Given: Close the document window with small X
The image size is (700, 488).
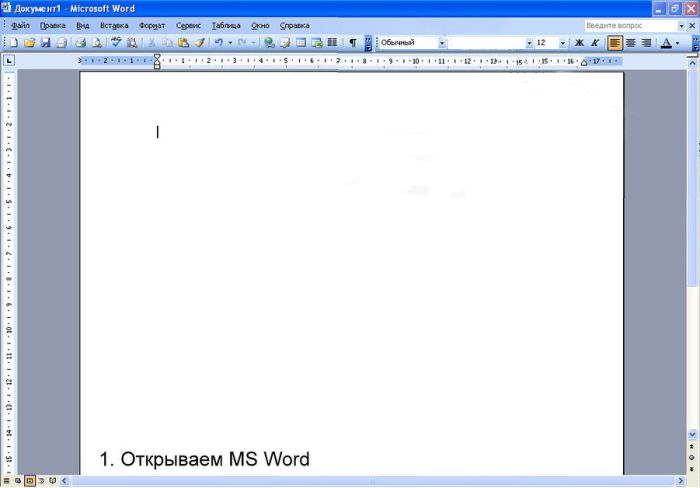Looking at the screenshot, I should pos(692,25).
